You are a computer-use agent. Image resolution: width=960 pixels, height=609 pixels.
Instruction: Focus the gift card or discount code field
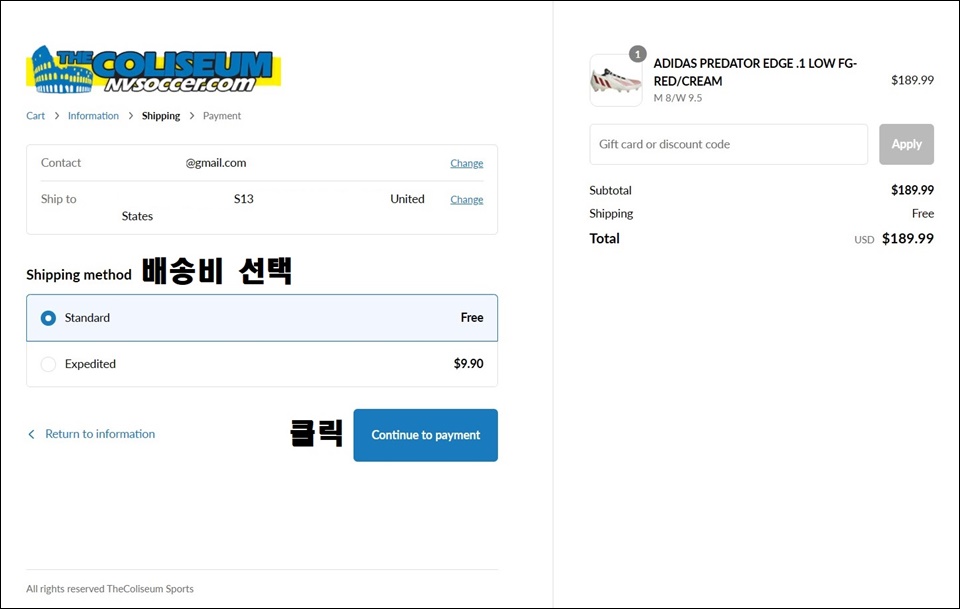pos(729,144)
